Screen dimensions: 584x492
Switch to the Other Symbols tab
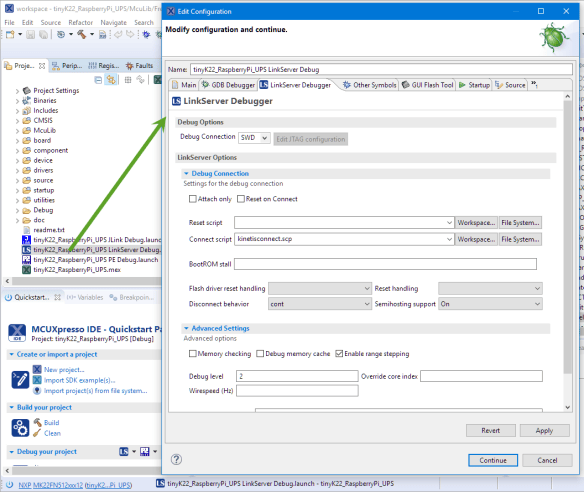(x=370, y=85)
